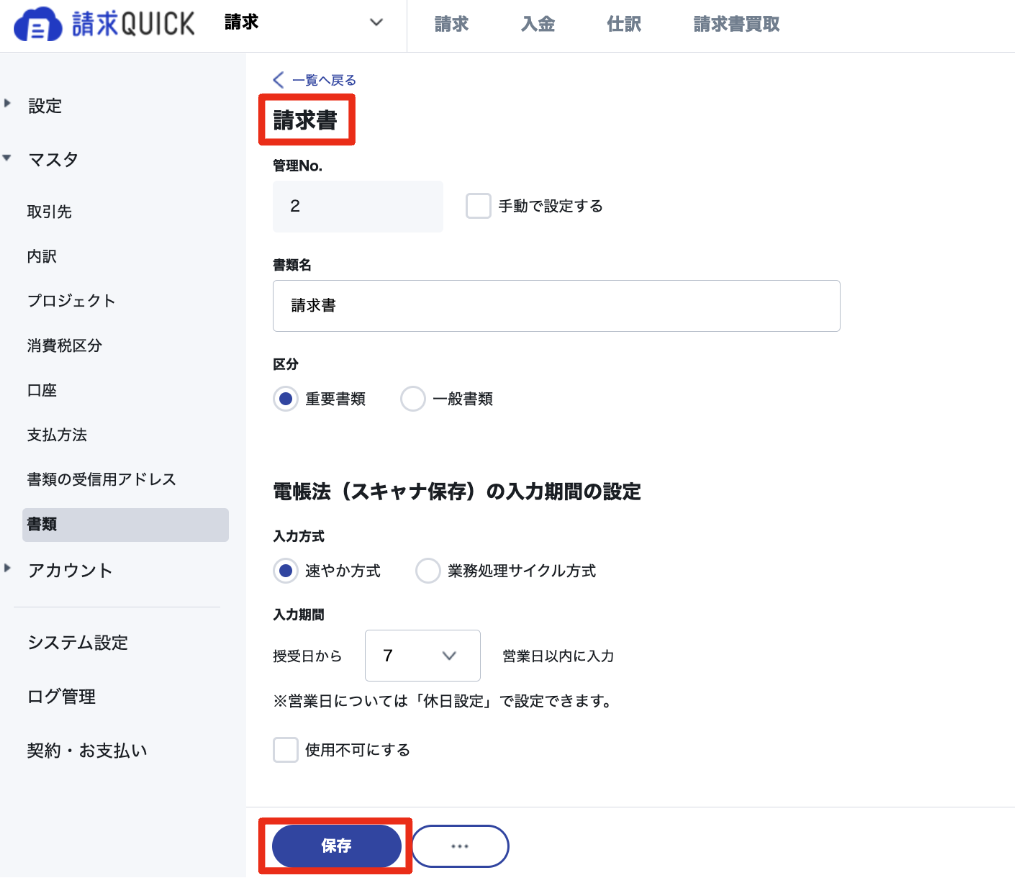Click the 請求QUICK cloud logo icon
The image size is (1015, 882).
pyautogui.click(x=38, y=25)
